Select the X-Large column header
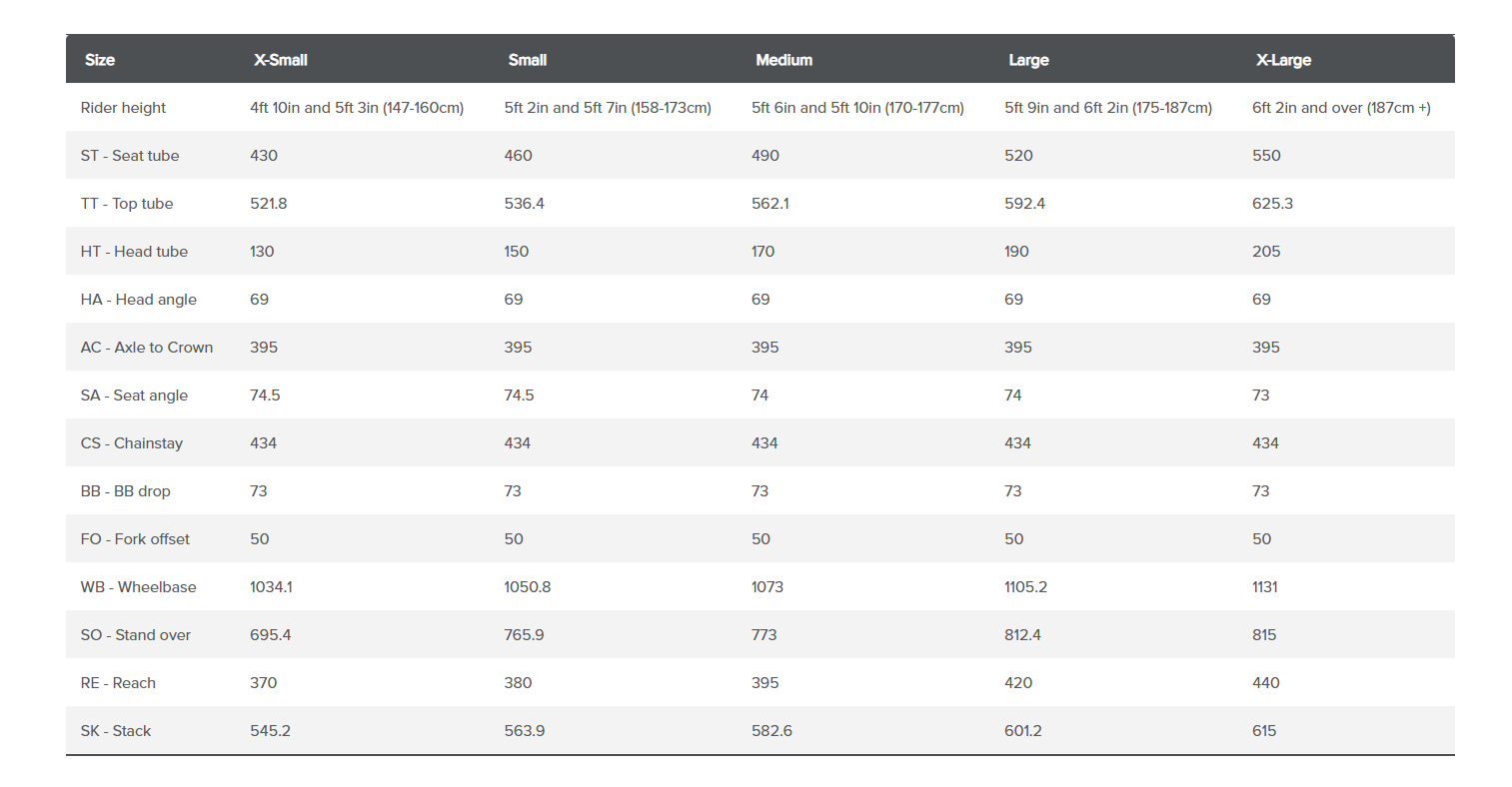1512x787 pixels. tap(1283, 60)
